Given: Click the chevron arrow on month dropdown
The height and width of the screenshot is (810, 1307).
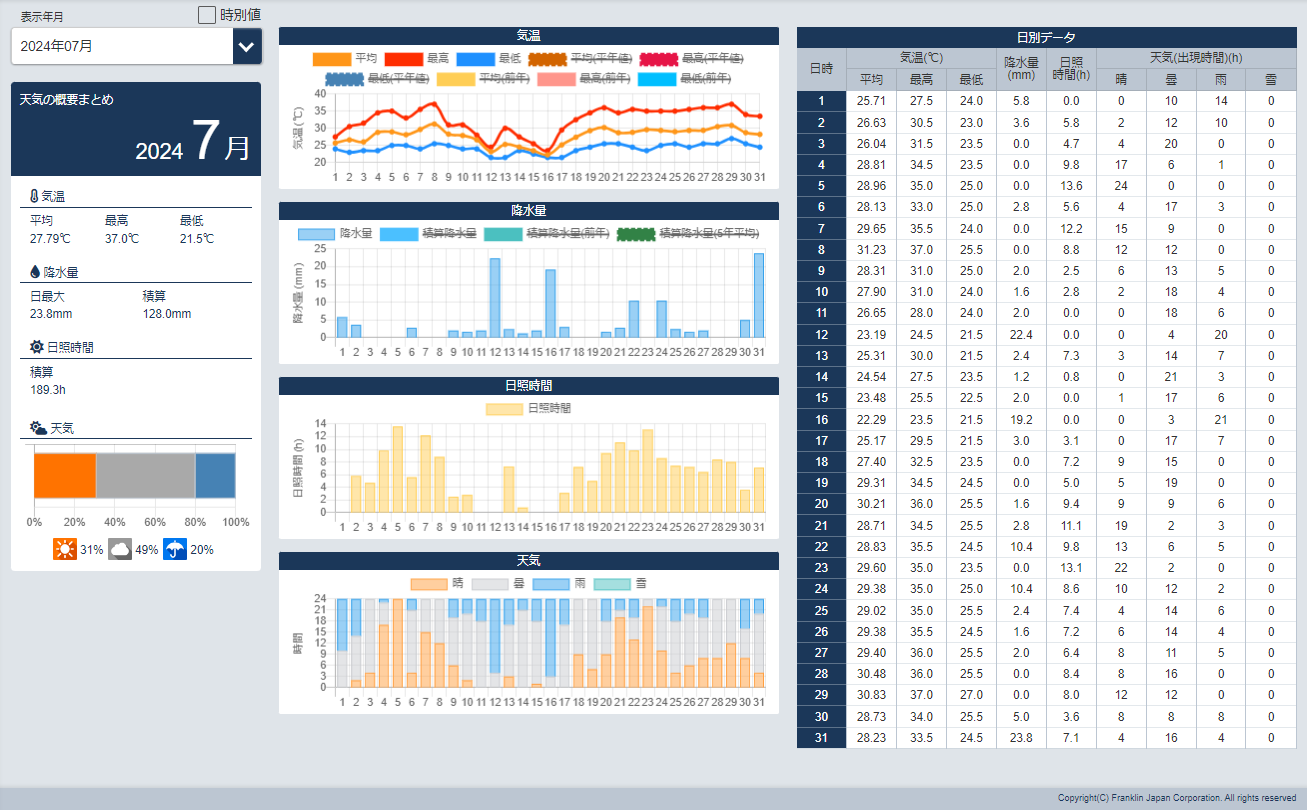Looking at the screenshot, I should (x=247, y=46).
